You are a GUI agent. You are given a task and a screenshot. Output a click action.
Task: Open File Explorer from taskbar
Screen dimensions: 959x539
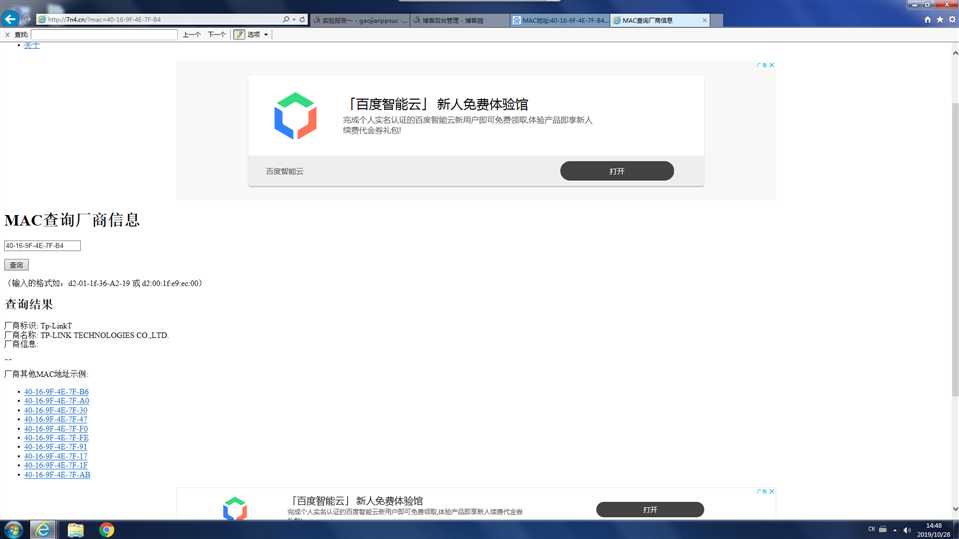click(75, 530)
